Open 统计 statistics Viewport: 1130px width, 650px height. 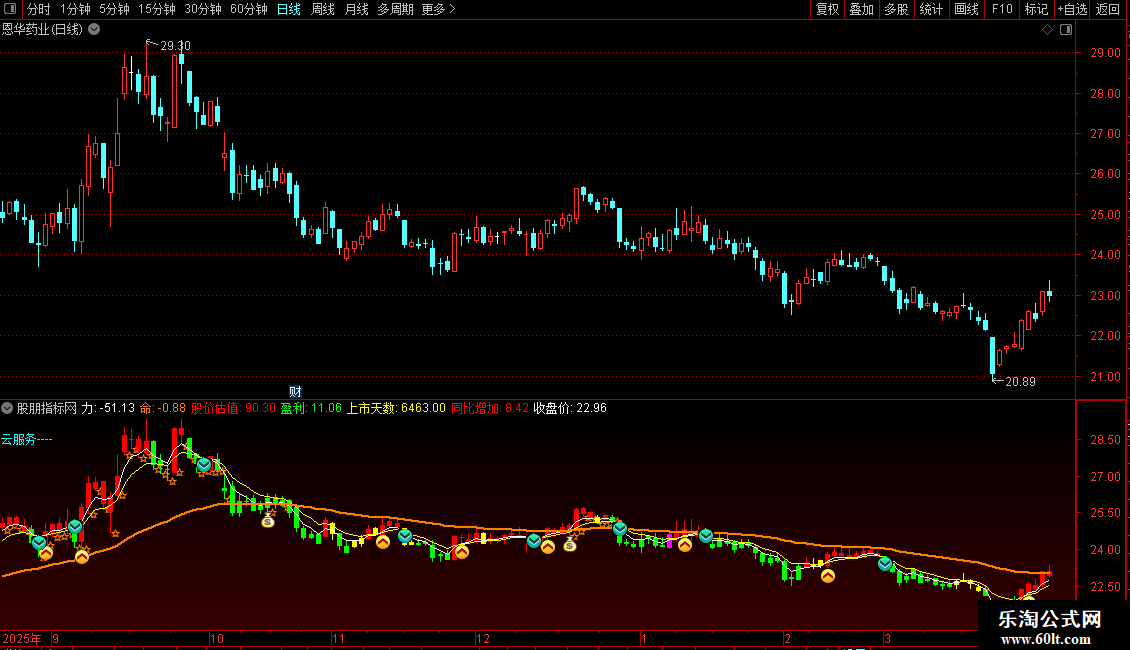pyautogui.click(x=931, y=9)
